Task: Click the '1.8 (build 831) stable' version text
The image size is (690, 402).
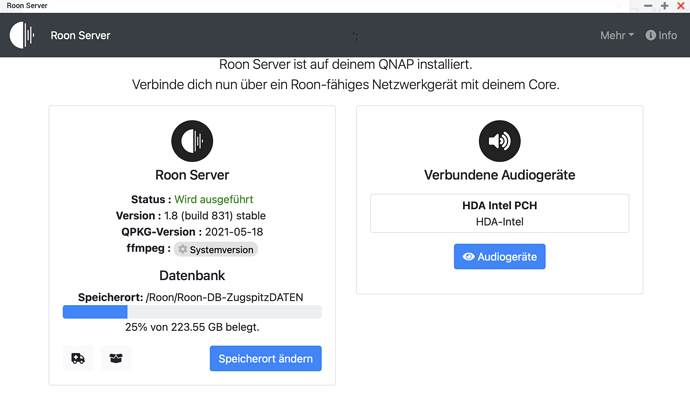Action: pyautogui.click(x=215, y=216)
